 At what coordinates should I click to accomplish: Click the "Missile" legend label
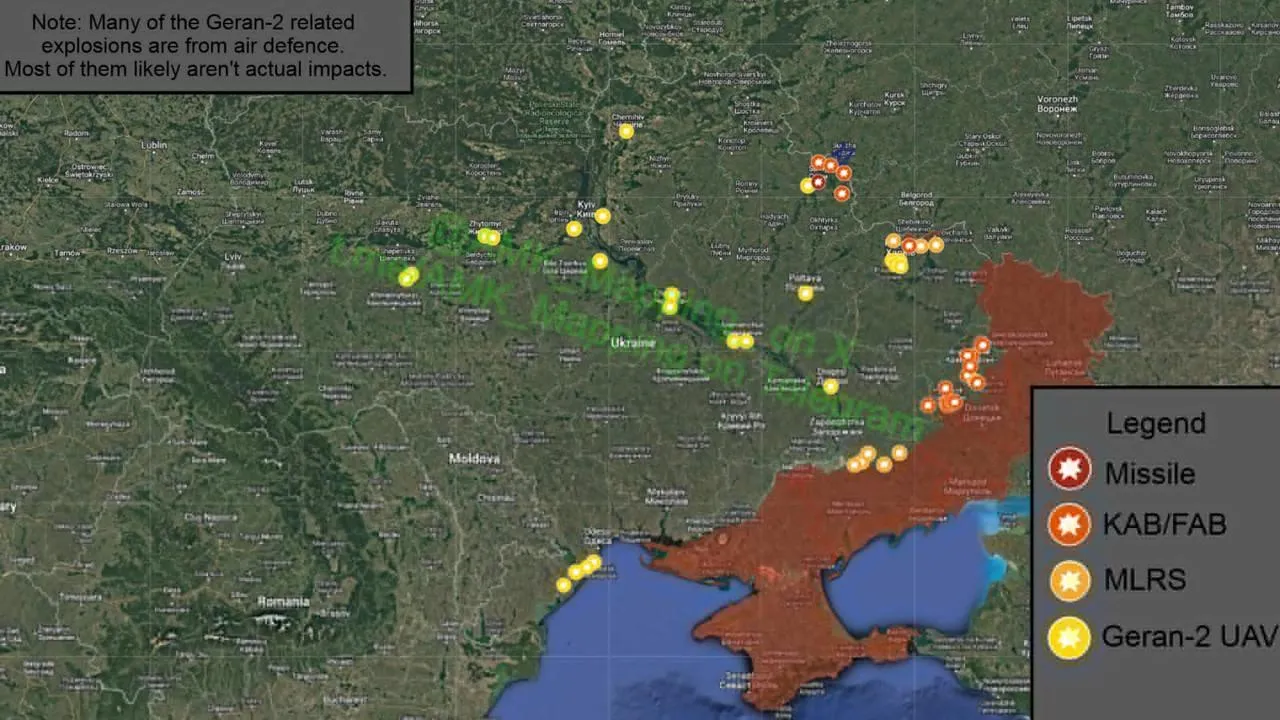[x=1149, y=472]
